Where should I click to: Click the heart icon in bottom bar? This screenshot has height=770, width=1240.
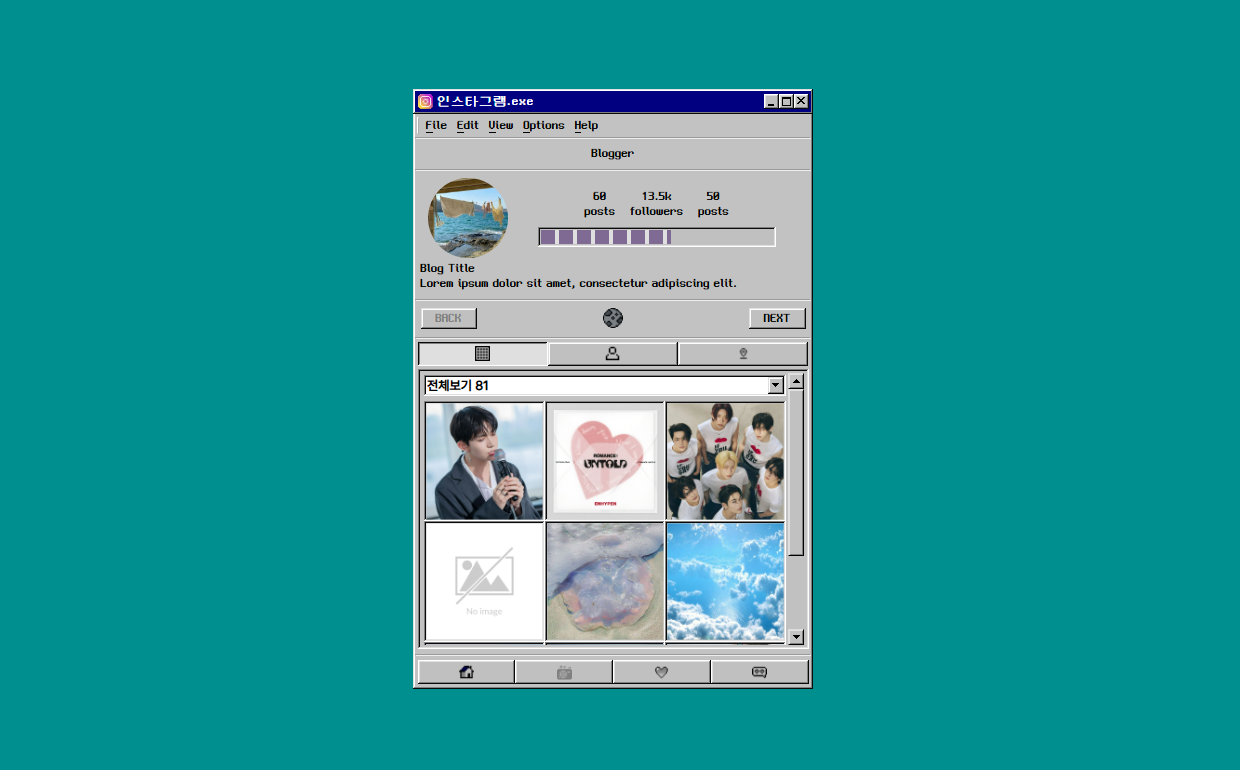coord(661,672)
